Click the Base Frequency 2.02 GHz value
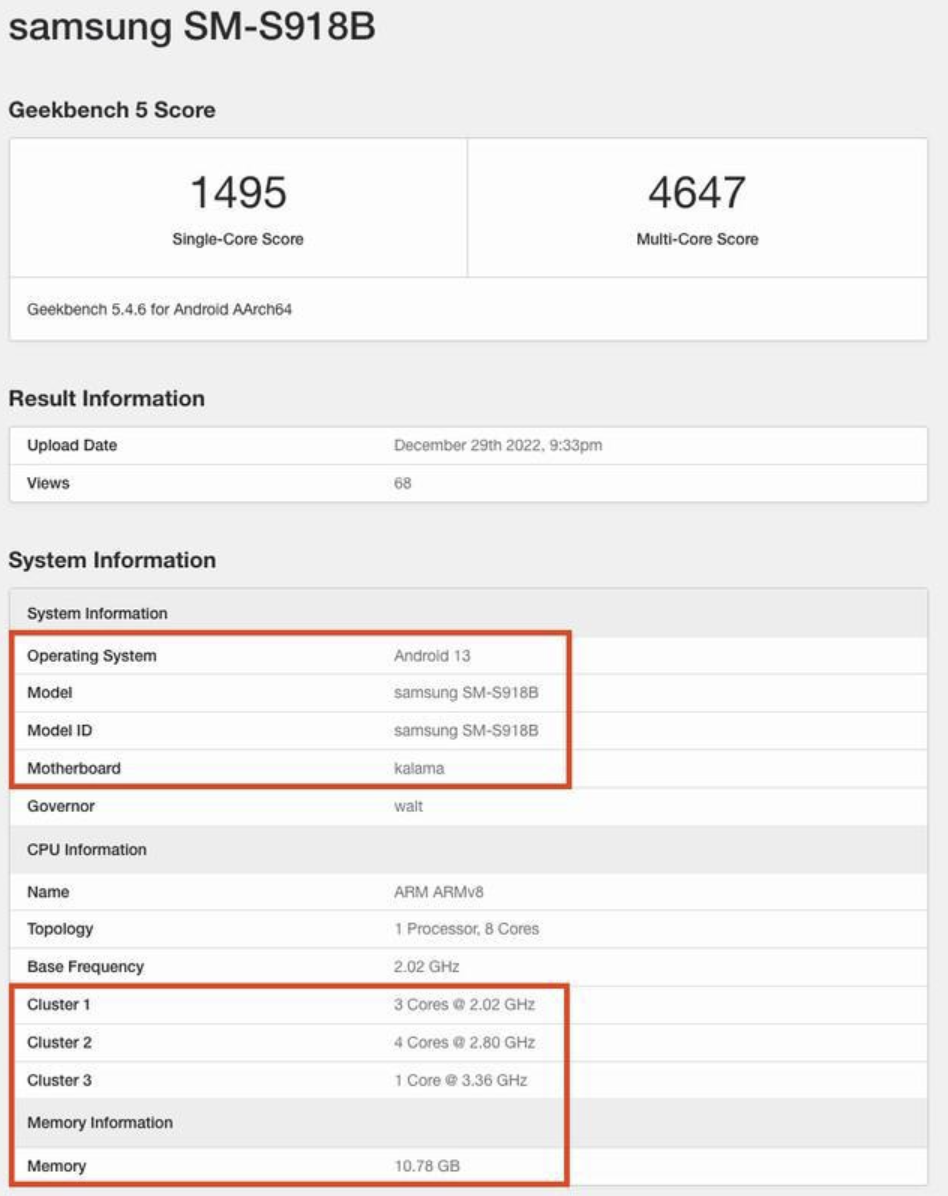The width and height of the screenshot is (948, 1196). [426, 966]
